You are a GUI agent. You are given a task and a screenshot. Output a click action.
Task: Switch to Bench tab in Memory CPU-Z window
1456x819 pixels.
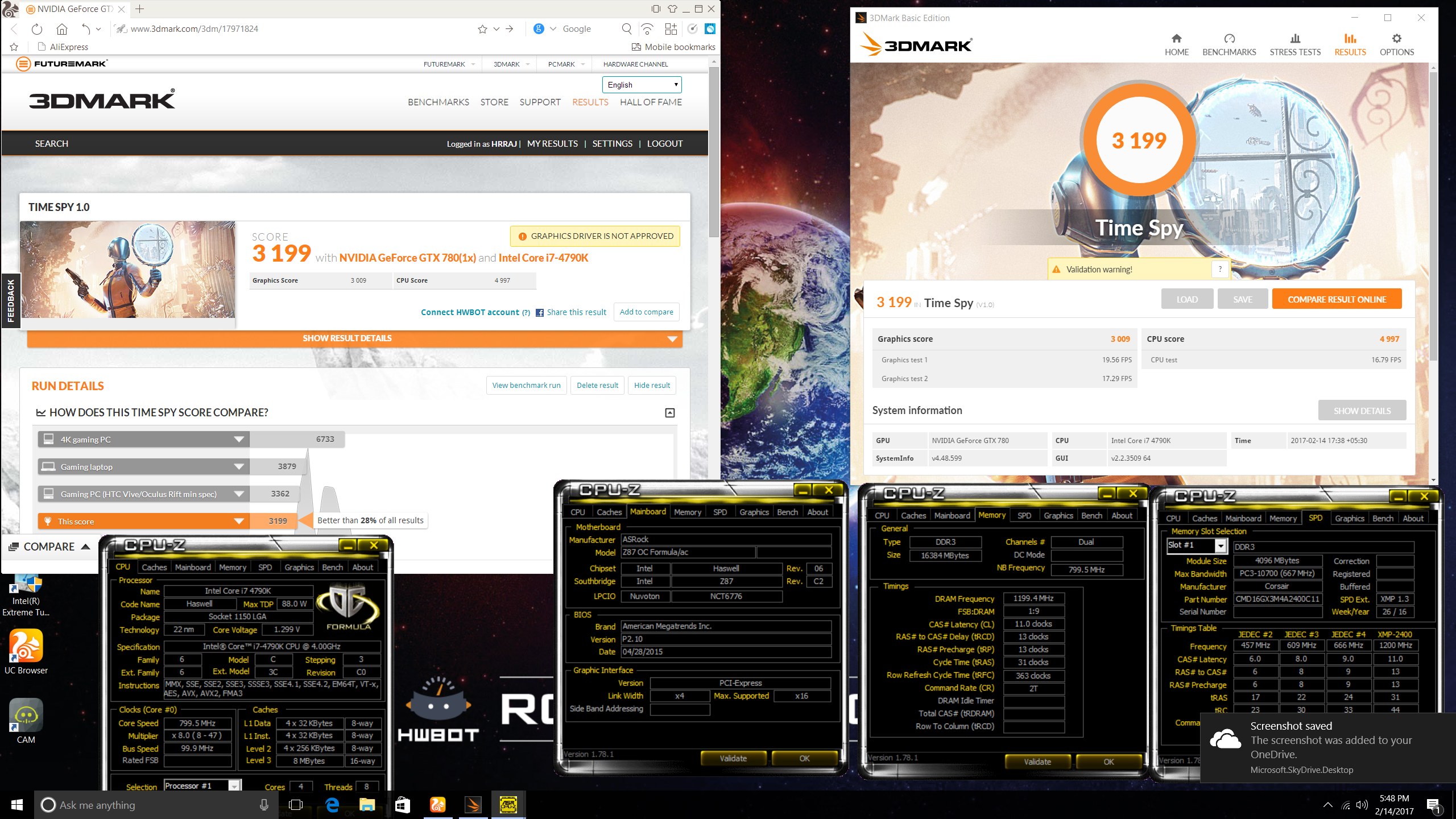tap(1091, 515)
